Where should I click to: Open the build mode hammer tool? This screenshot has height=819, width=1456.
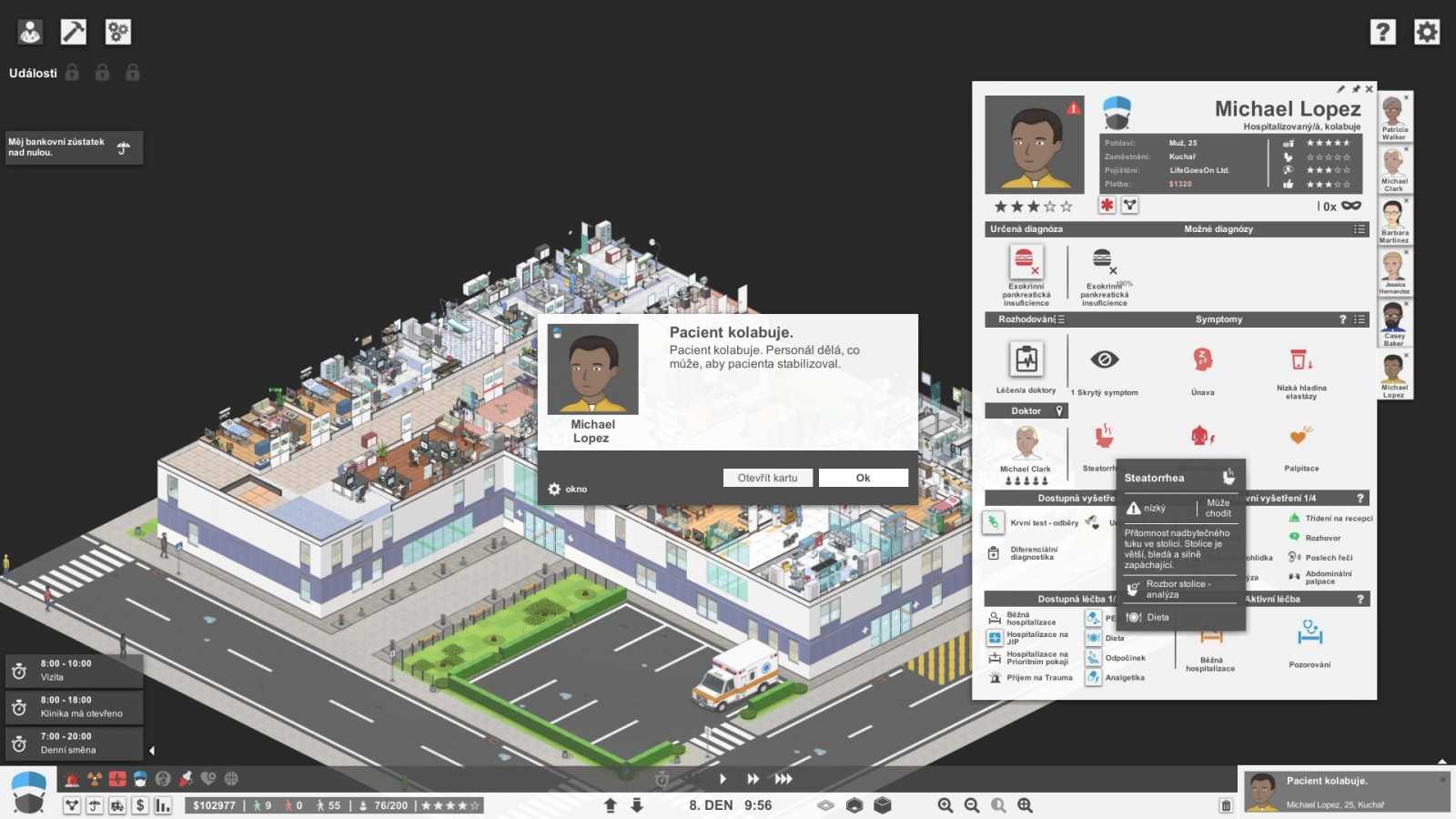(73, 32)
